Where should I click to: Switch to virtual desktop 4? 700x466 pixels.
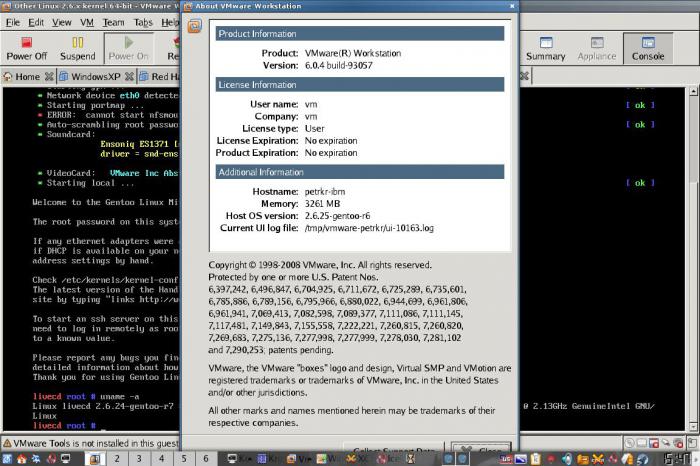click(x=161, y=458)
